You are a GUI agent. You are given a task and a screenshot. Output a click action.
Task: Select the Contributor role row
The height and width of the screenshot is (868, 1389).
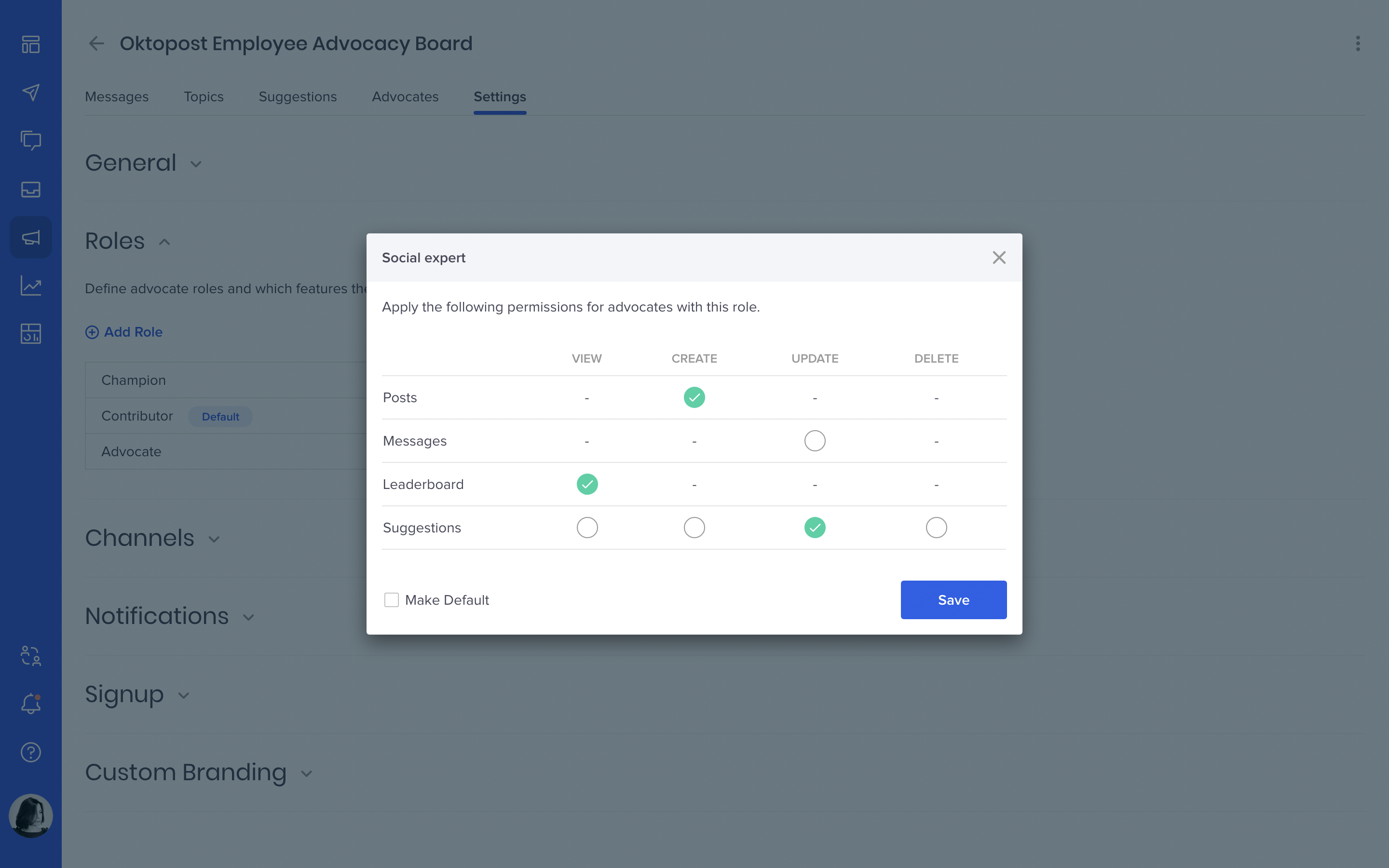pos(226,416)
